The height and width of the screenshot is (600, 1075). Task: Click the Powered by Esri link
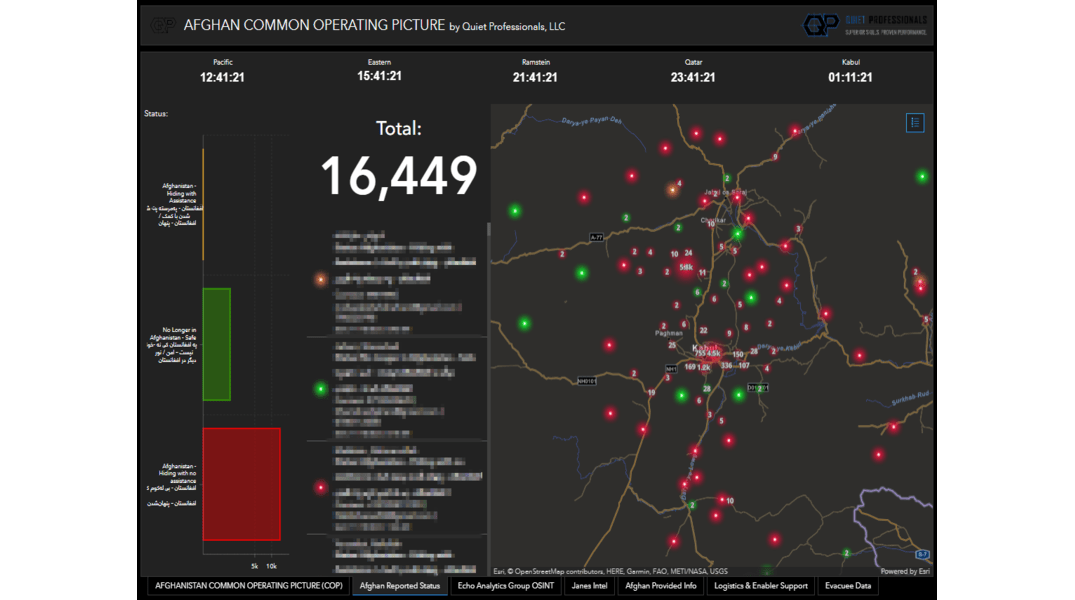point(905,571)
